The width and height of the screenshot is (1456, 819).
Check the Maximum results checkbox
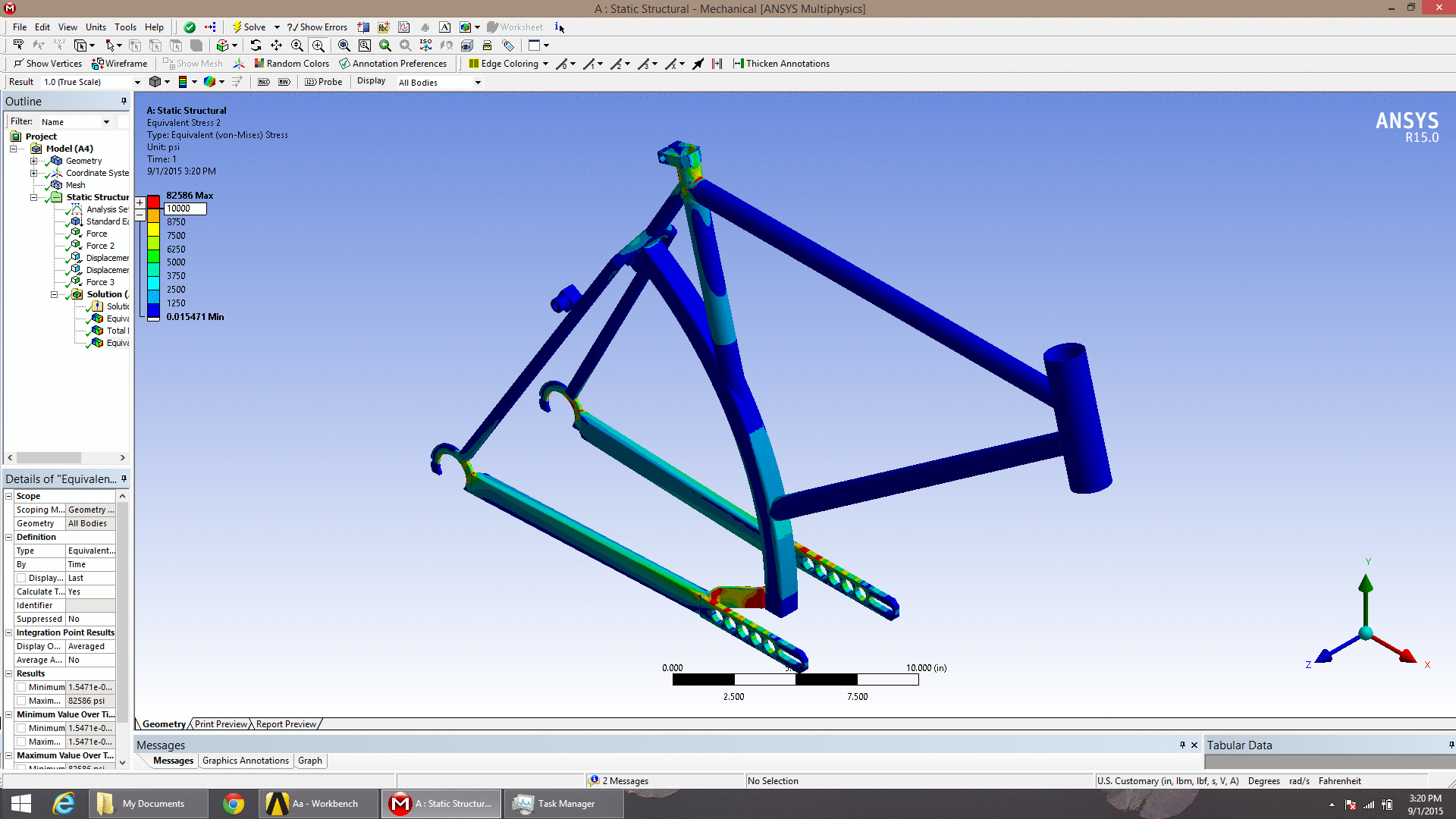click(21, 701)
